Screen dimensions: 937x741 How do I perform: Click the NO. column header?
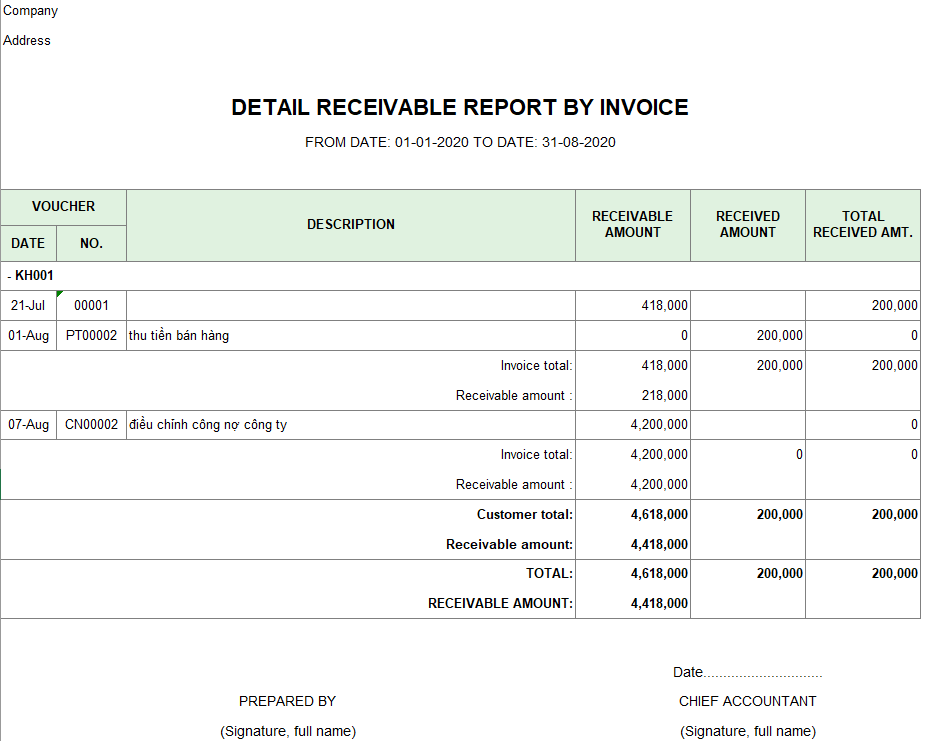point(91,243)
